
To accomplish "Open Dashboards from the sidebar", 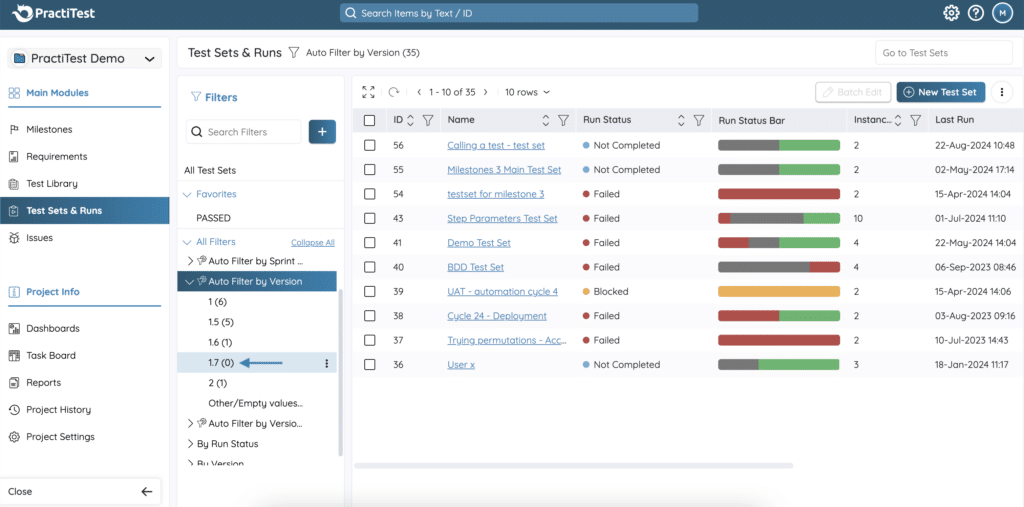I will pyautogui.click(x=53, y=328).
